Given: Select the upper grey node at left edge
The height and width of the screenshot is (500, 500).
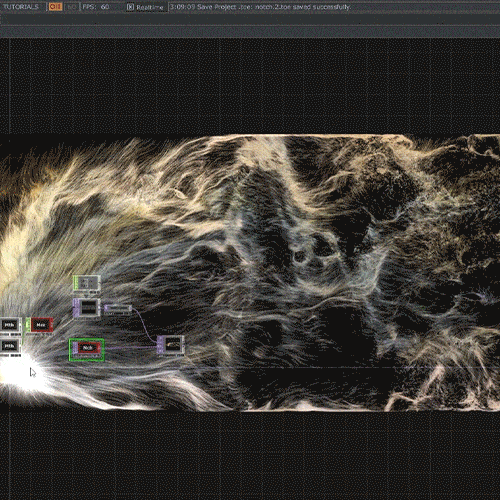Looking at the screenshot, I should (10, 325).
